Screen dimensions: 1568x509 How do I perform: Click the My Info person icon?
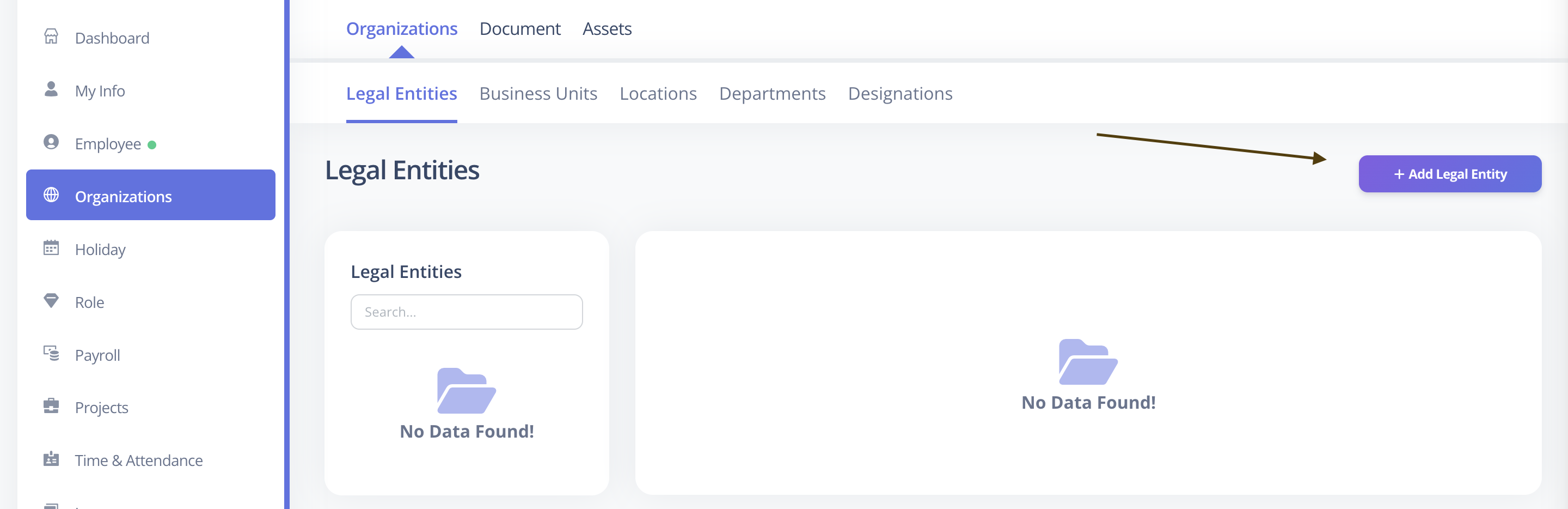tap(51, 89)
